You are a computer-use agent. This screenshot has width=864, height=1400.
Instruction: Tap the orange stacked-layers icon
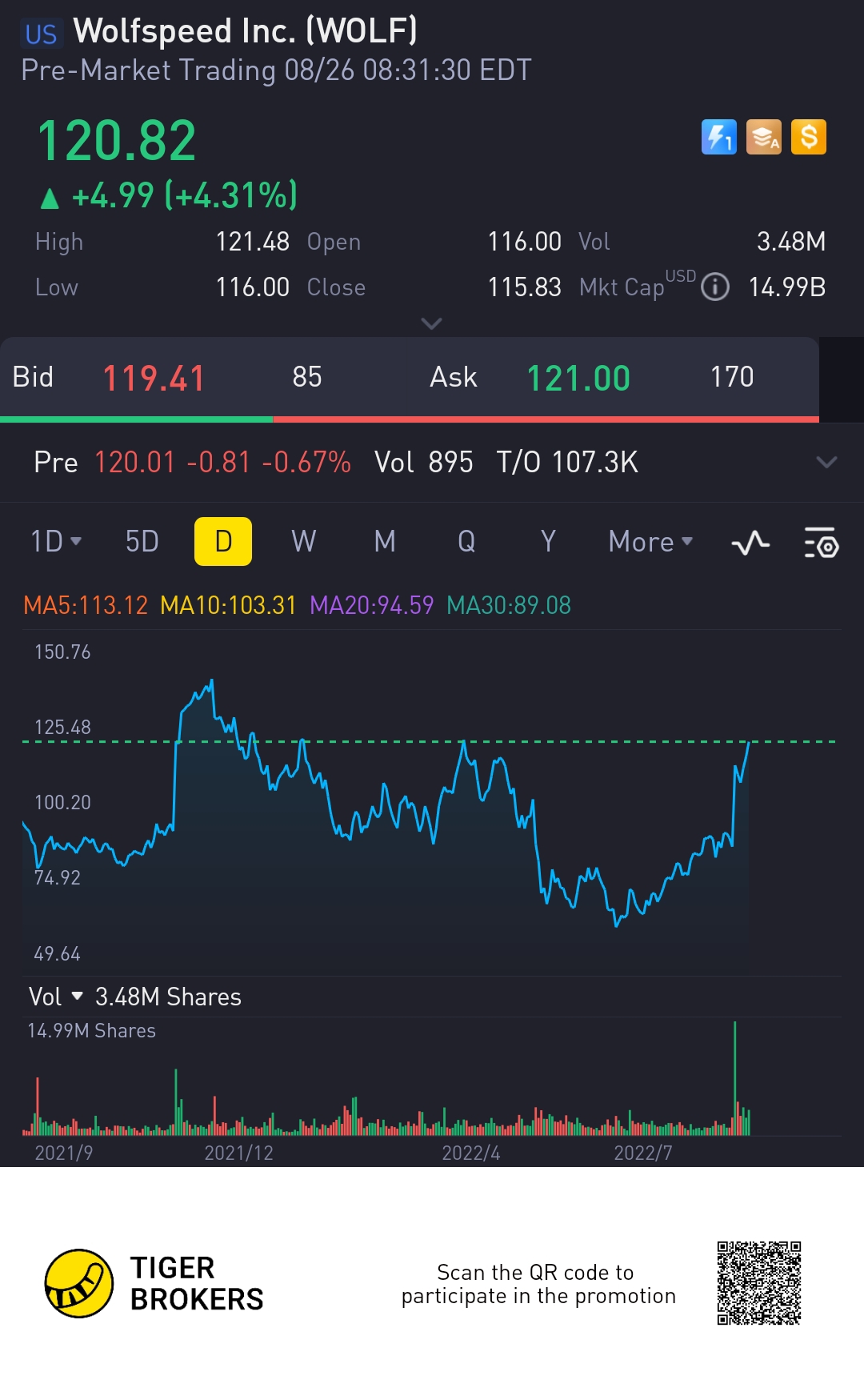click(764, 137)
